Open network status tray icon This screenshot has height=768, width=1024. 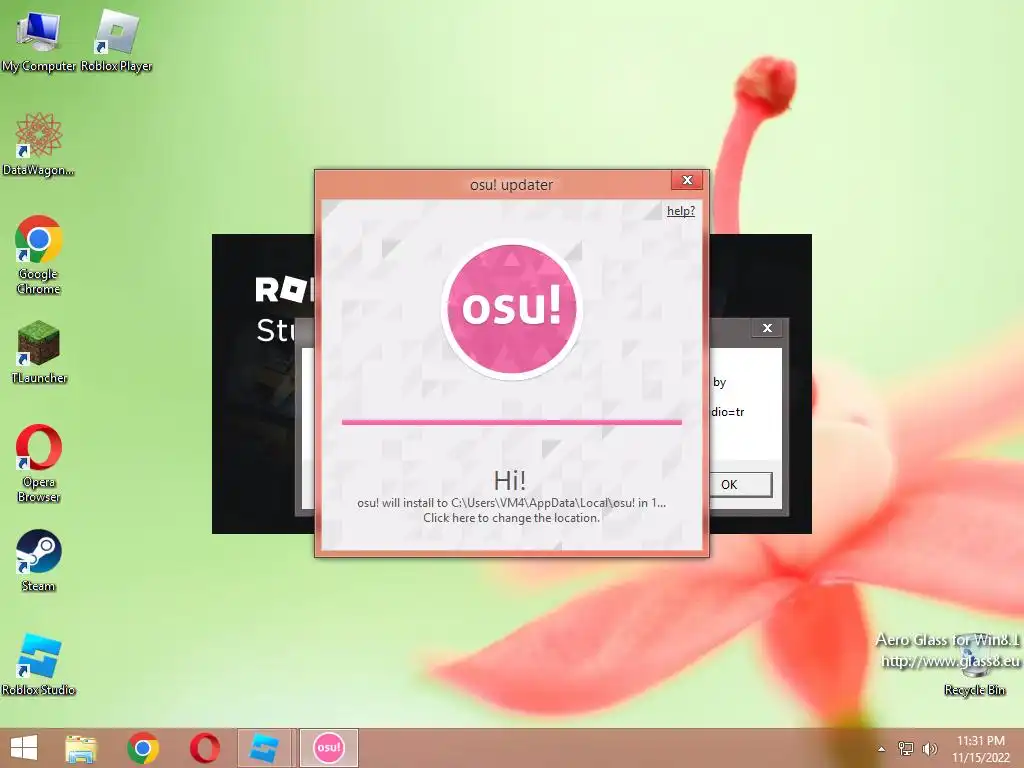pyautogui.click(x=906, y=748)
